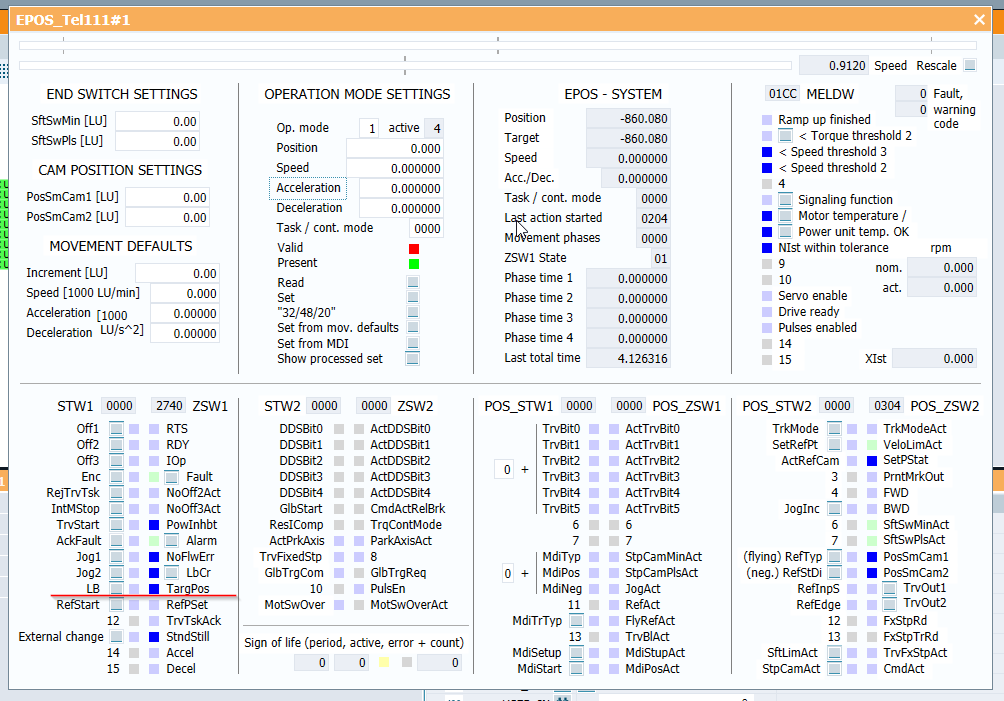Toggle the Rescale checkbox
Screen dimensions: 1004x701
pos(970,65)
